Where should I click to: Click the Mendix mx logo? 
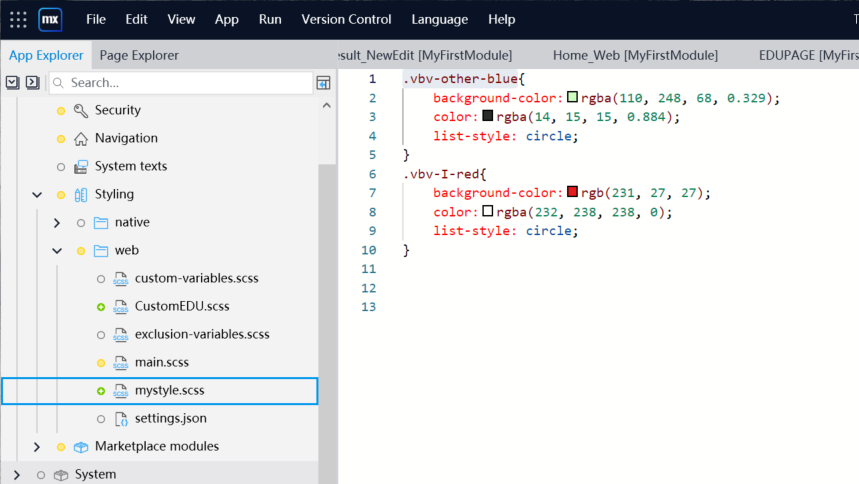[x=50, y=19]
